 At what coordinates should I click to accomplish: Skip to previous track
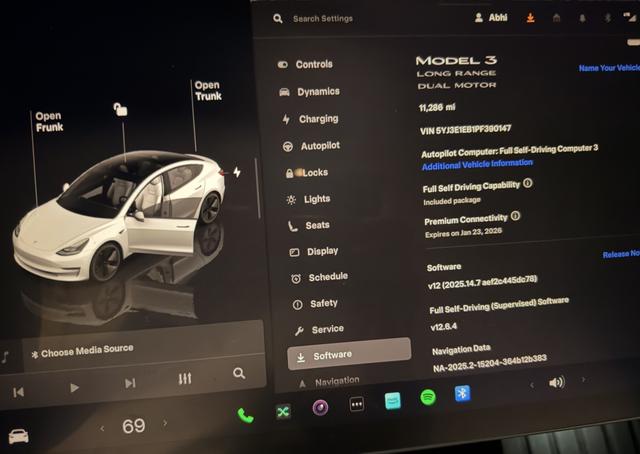click(18, 392)
